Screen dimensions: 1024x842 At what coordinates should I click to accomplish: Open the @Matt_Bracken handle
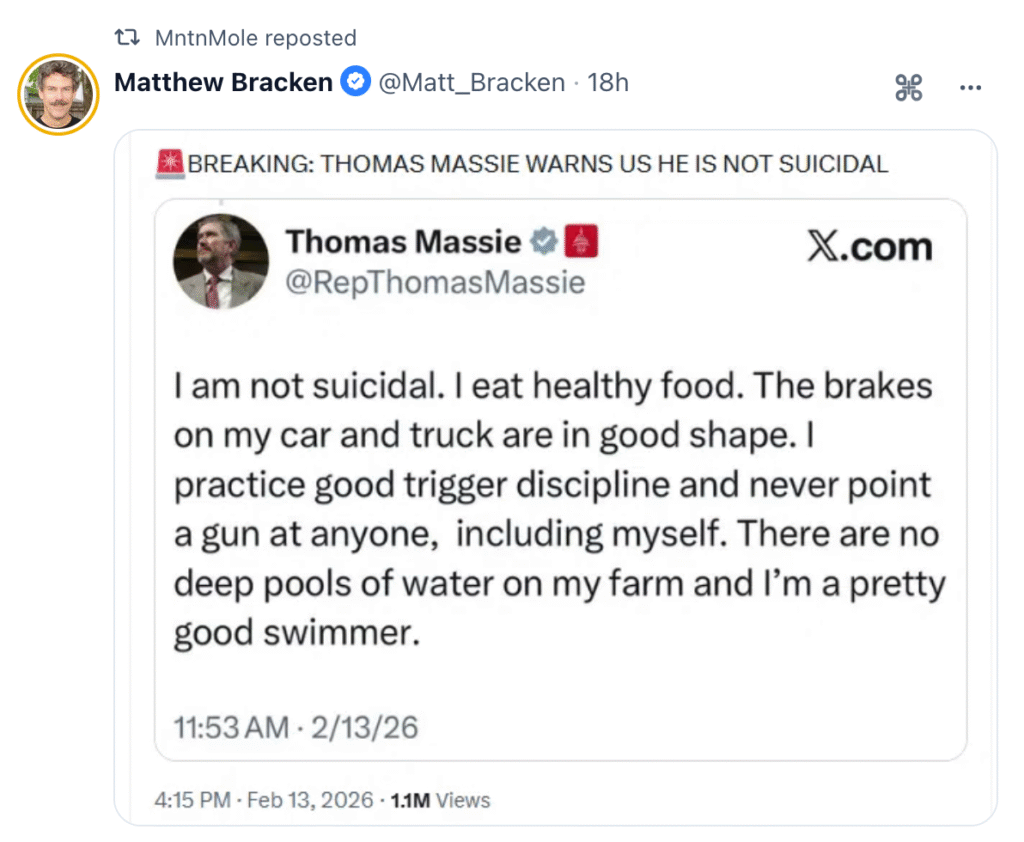pos(472,82)
